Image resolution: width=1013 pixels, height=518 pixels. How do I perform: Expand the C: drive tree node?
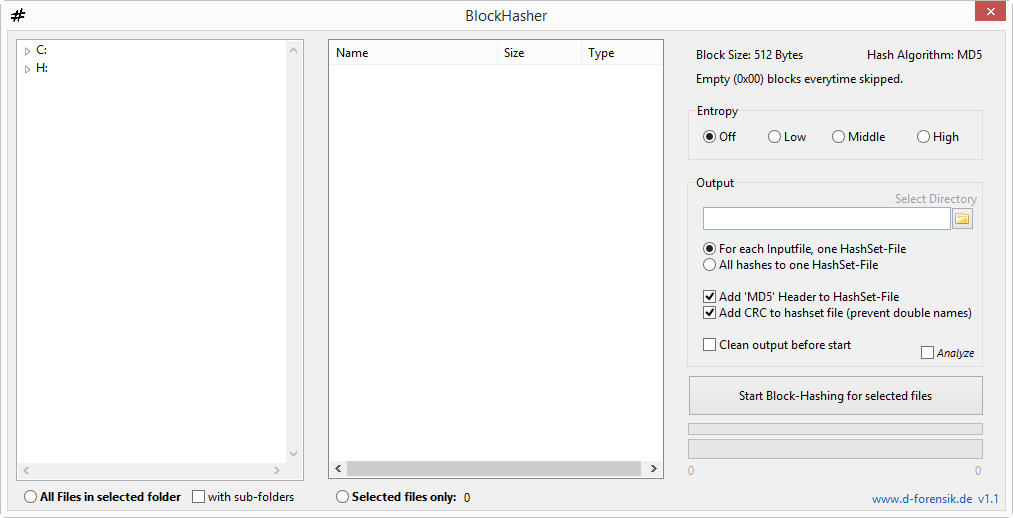click(28, 51)
